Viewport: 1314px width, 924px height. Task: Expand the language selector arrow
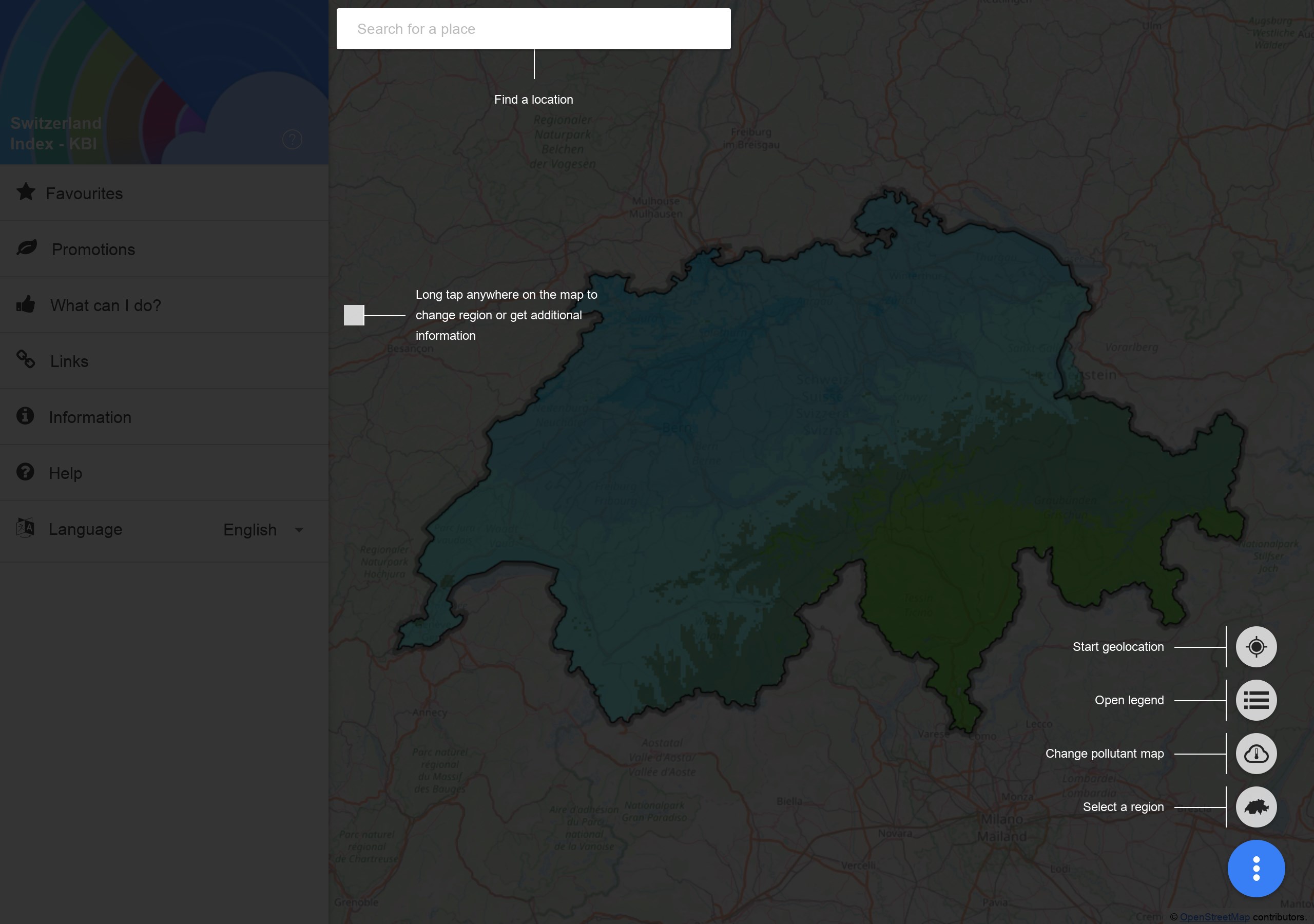(299, 530)
